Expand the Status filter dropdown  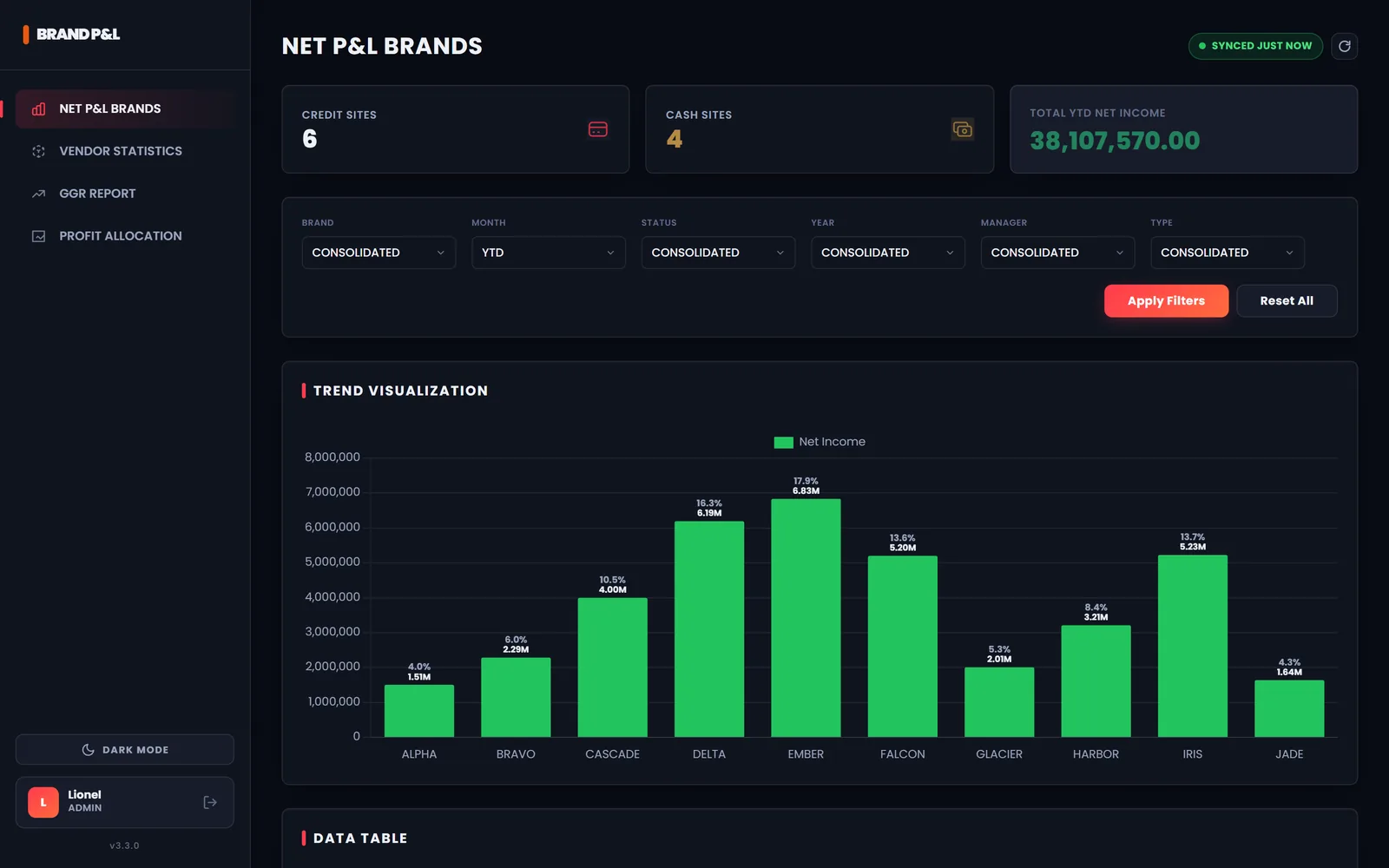click(x=718, y=253)
